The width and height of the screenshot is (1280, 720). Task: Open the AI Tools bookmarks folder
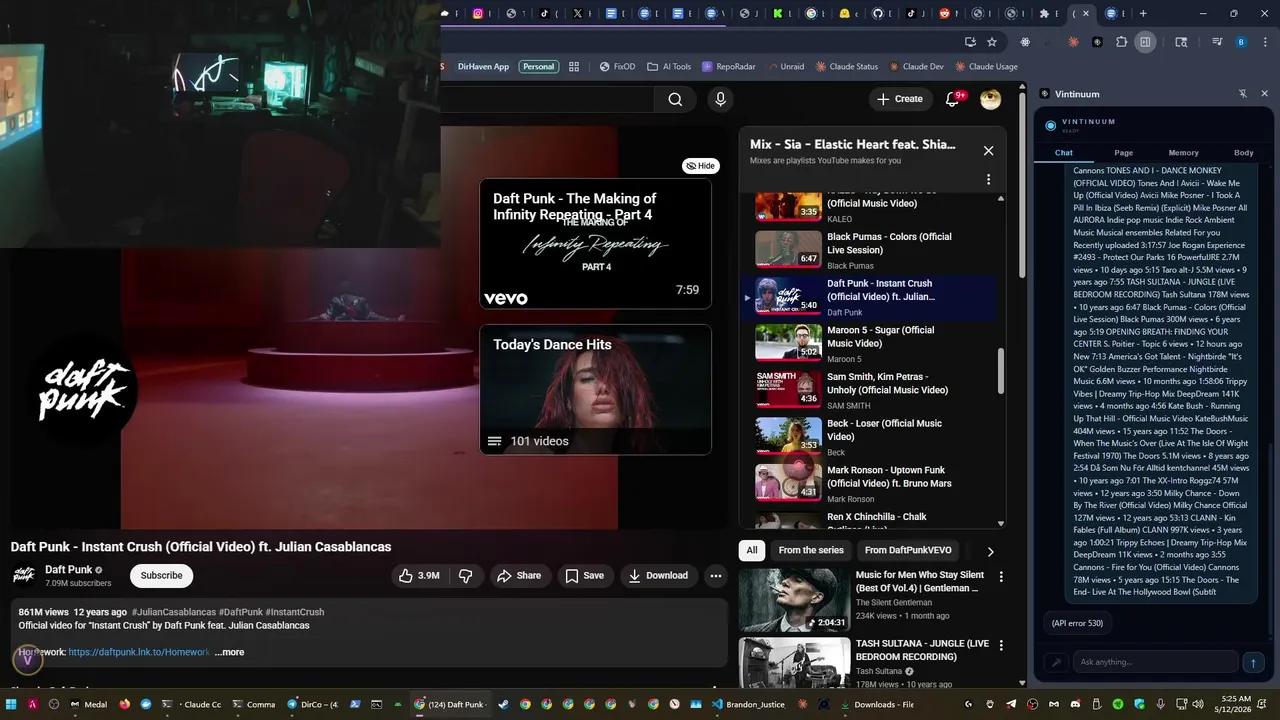[669, 67]
